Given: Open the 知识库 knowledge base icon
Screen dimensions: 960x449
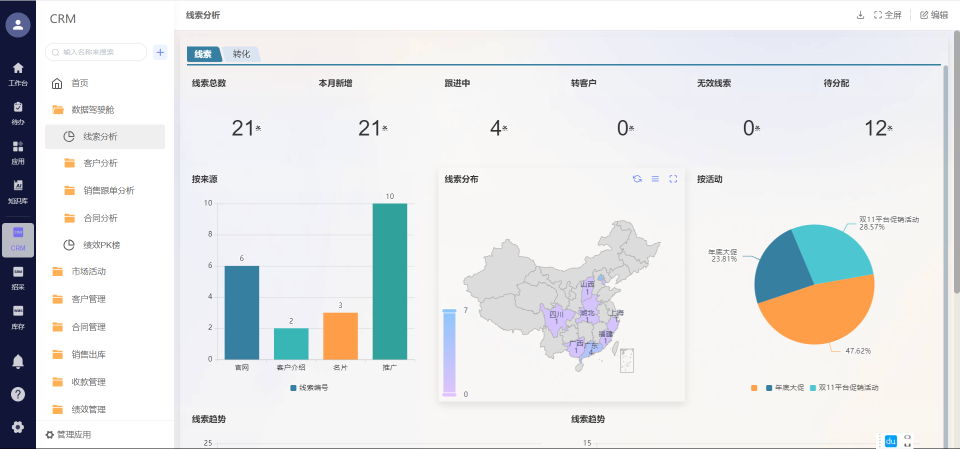Looking at the screenshot, I should [x=18, y=190].
